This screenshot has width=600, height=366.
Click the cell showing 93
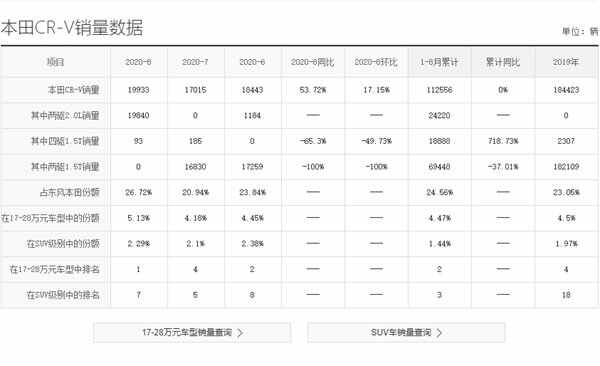tap(139, 141)
